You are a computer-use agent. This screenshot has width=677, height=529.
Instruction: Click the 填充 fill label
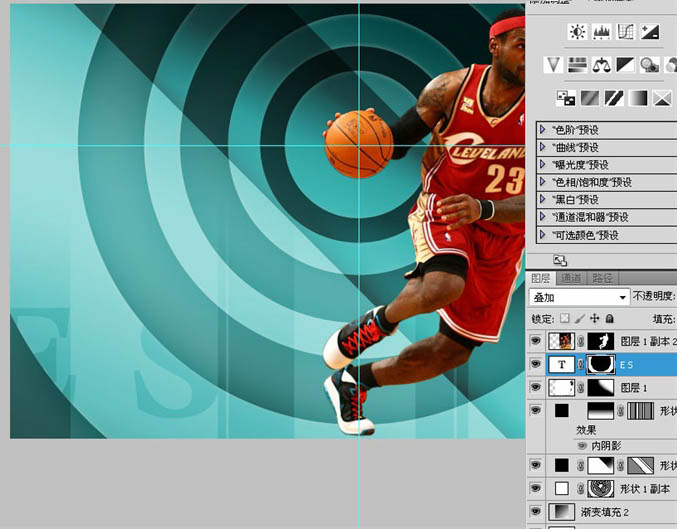664,319
